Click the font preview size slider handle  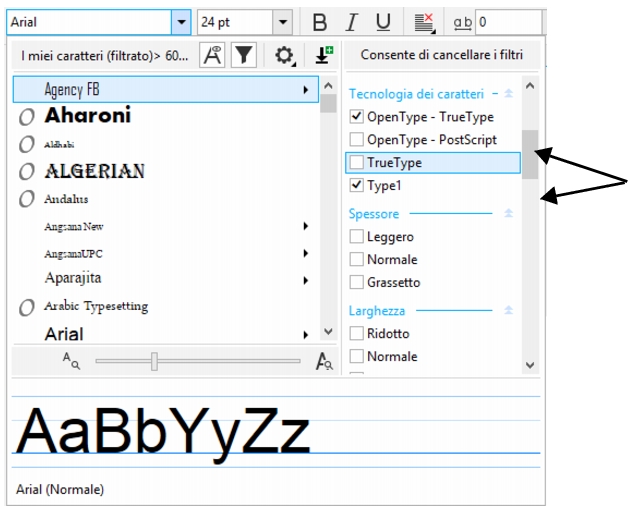154,361
